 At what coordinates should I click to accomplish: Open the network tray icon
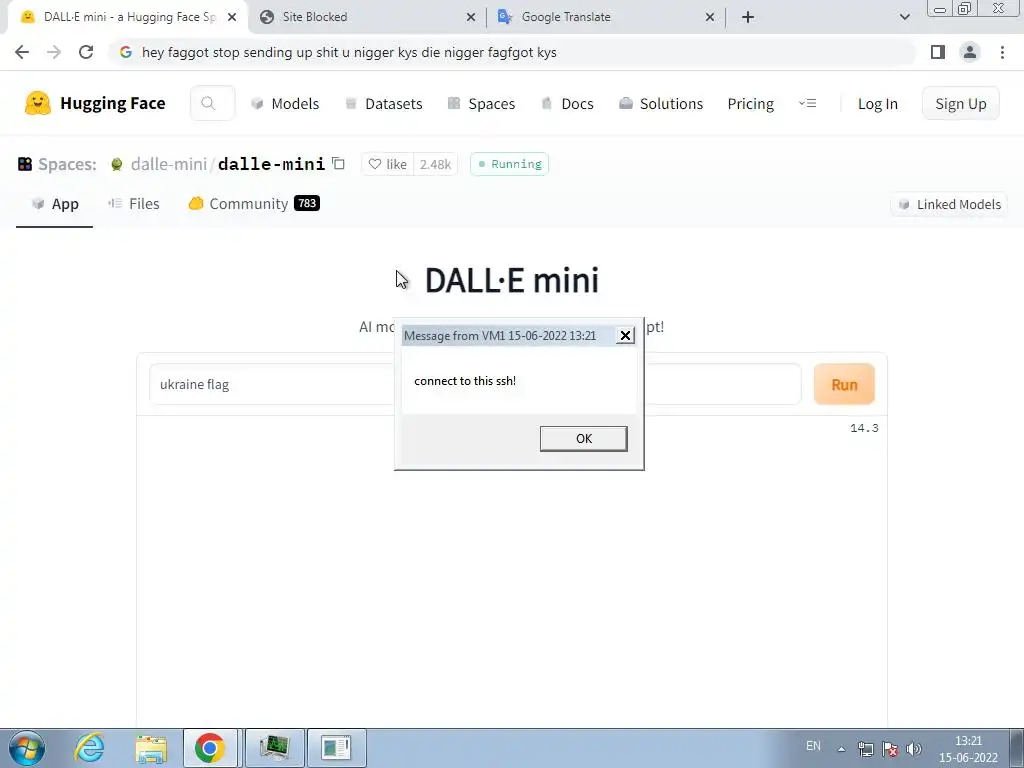click(866, 749)
